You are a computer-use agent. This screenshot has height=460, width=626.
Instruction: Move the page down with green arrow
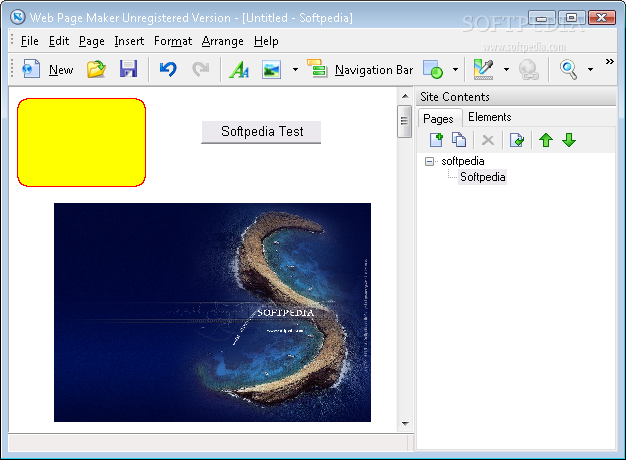[x=569, y=140]
